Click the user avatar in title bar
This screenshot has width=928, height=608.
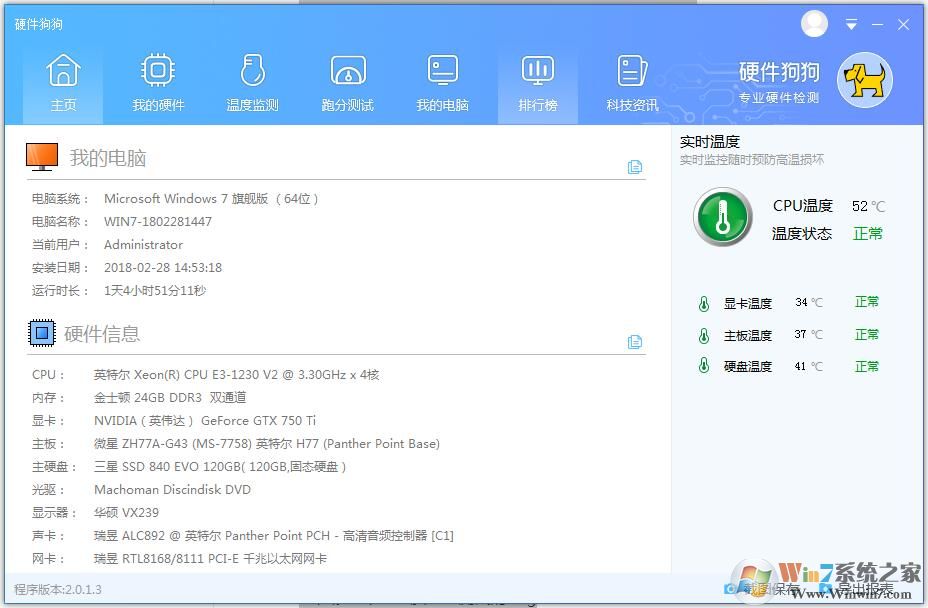[814, 23]
